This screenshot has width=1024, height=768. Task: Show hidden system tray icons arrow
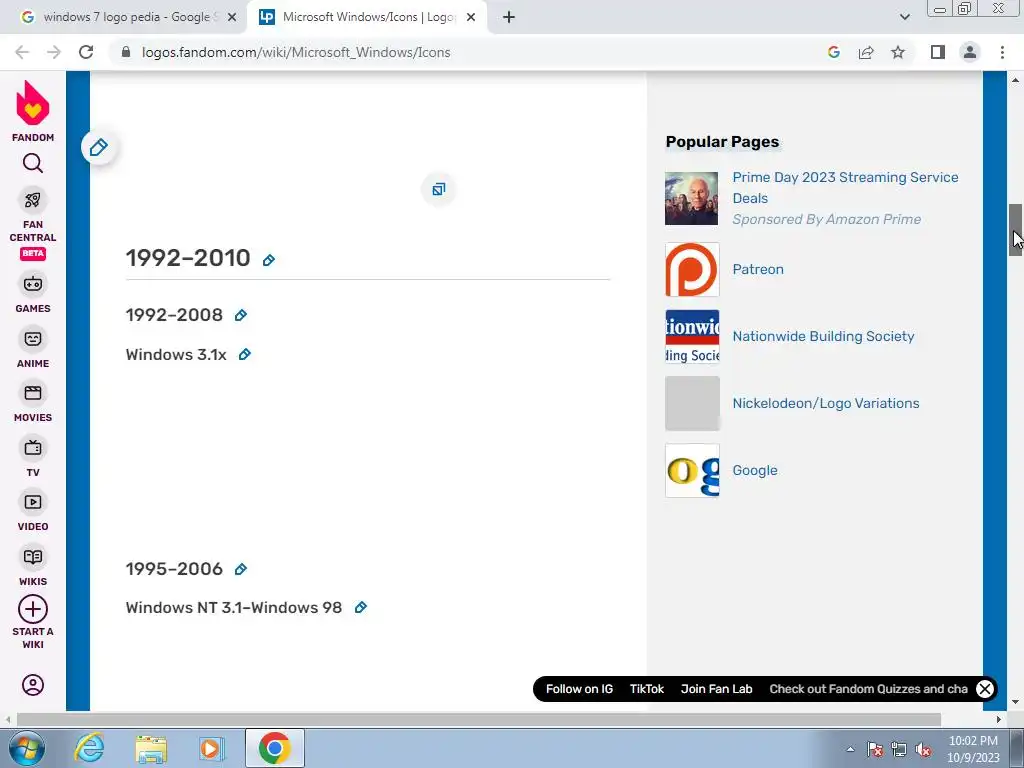pyautogui.click(x=850, y=750)
